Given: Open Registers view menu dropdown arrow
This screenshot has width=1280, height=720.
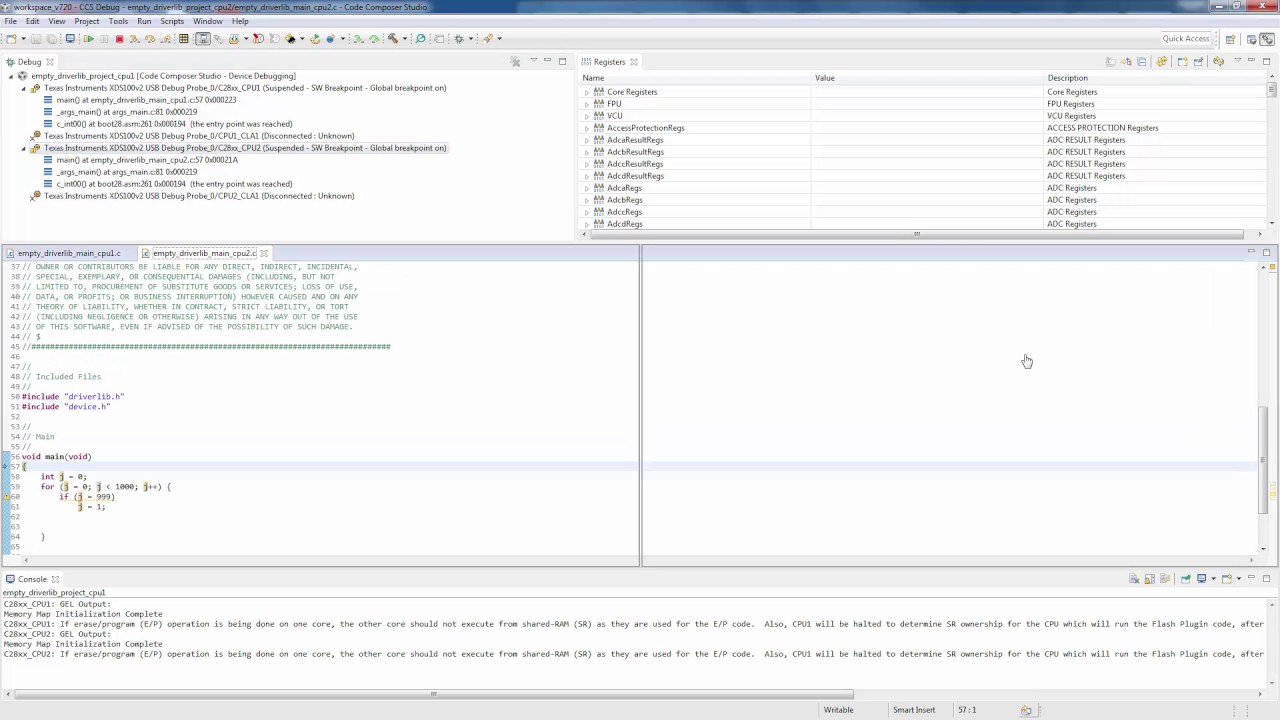Looking at the screenshot, I should tap(1238, 61).
